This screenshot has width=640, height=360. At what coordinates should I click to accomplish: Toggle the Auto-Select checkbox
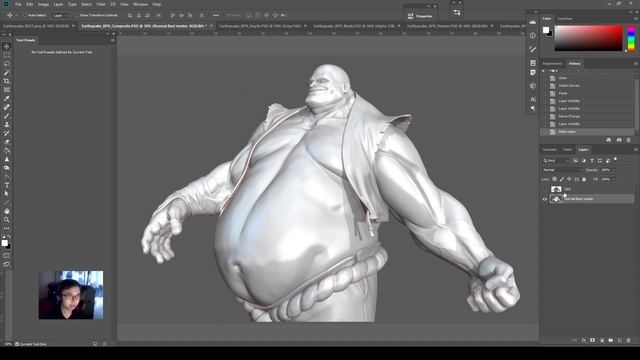[25, 16]
